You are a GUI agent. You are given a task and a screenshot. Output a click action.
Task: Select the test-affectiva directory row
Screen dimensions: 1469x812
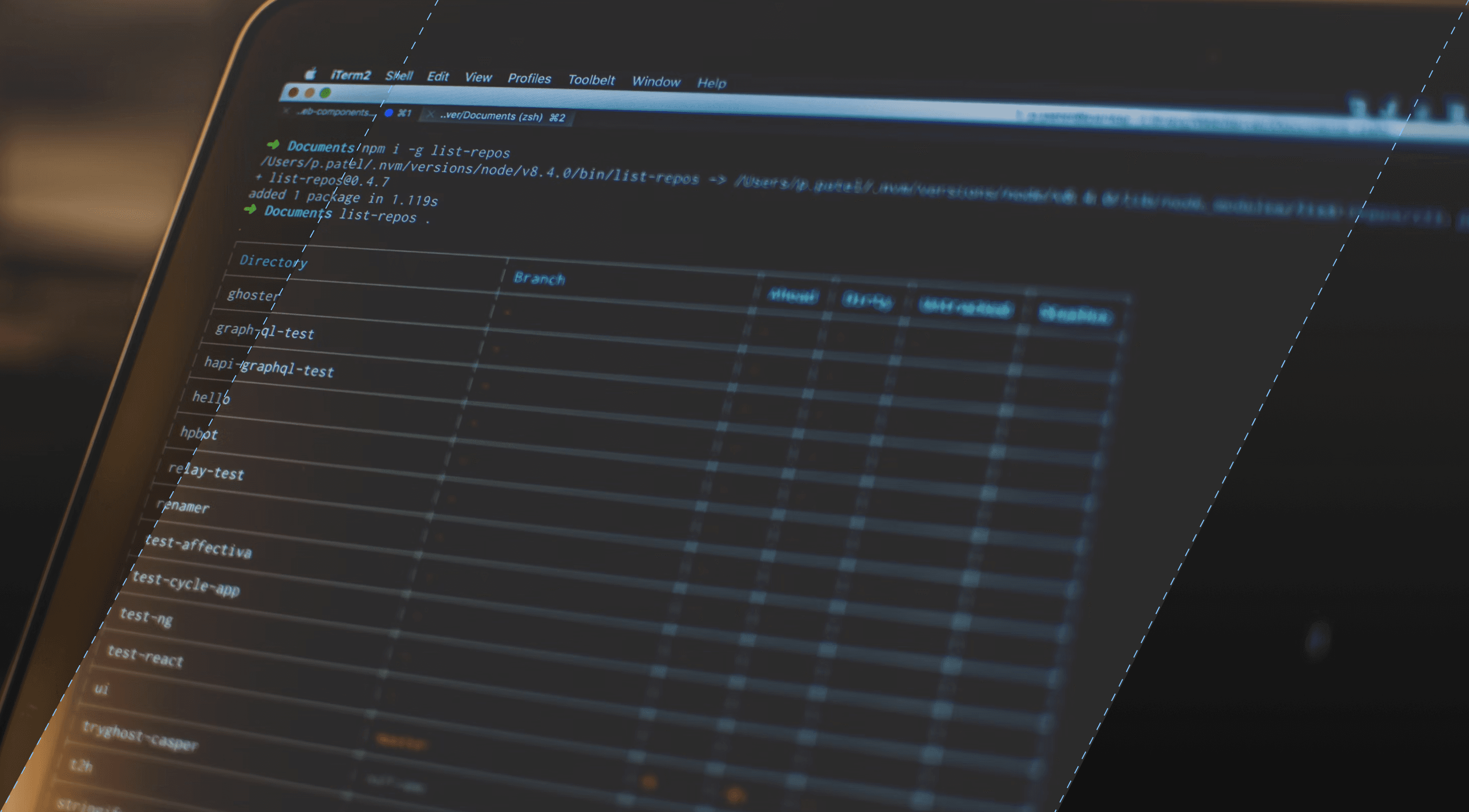pyautogui.click(x=198, y=546)
